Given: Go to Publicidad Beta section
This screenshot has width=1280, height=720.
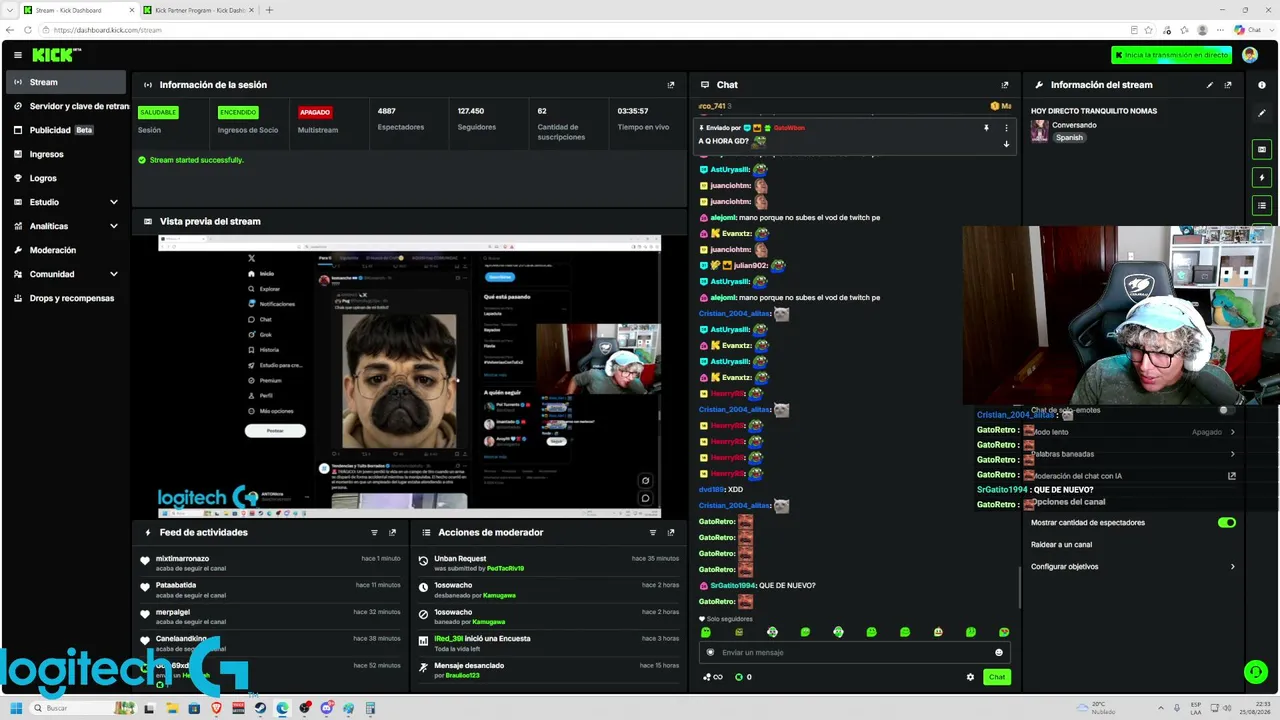Looking at the screenshot, I should pyautogui.click(x=68, y=130).
